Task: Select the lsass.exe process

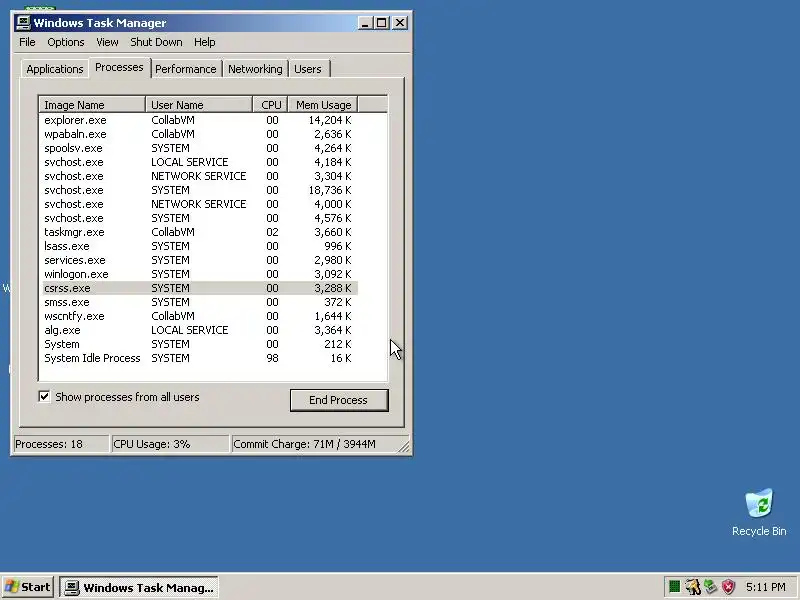Action: point(200,246)
